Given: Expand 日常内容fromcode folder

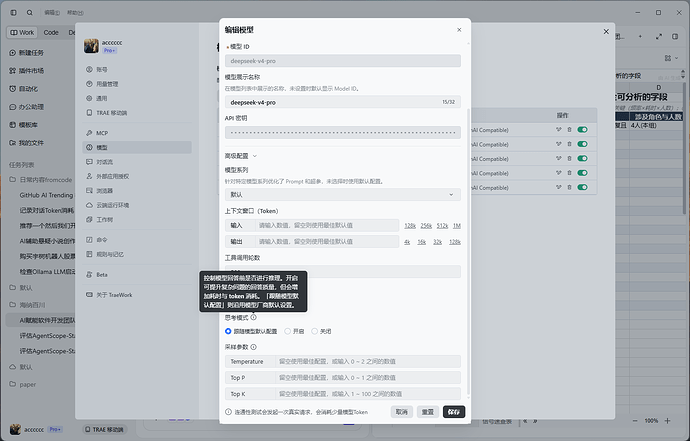Looking at the screenshot, I should tap(40, 180).
